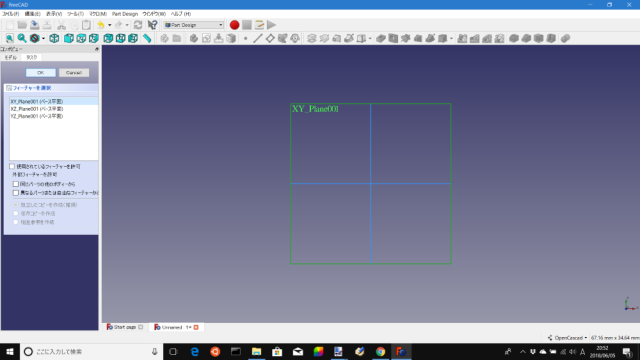Click the datum line tool icon

(x=258, y=38)
